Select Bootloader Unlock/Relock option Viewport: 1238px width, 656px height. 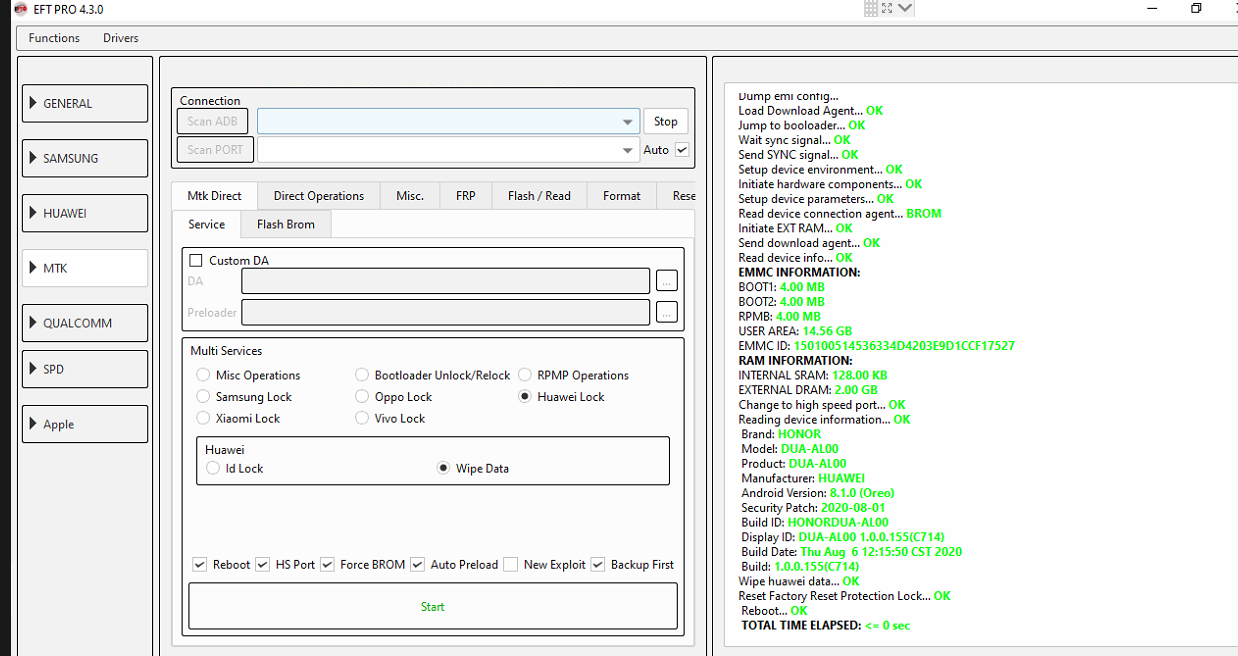[363, 375]
